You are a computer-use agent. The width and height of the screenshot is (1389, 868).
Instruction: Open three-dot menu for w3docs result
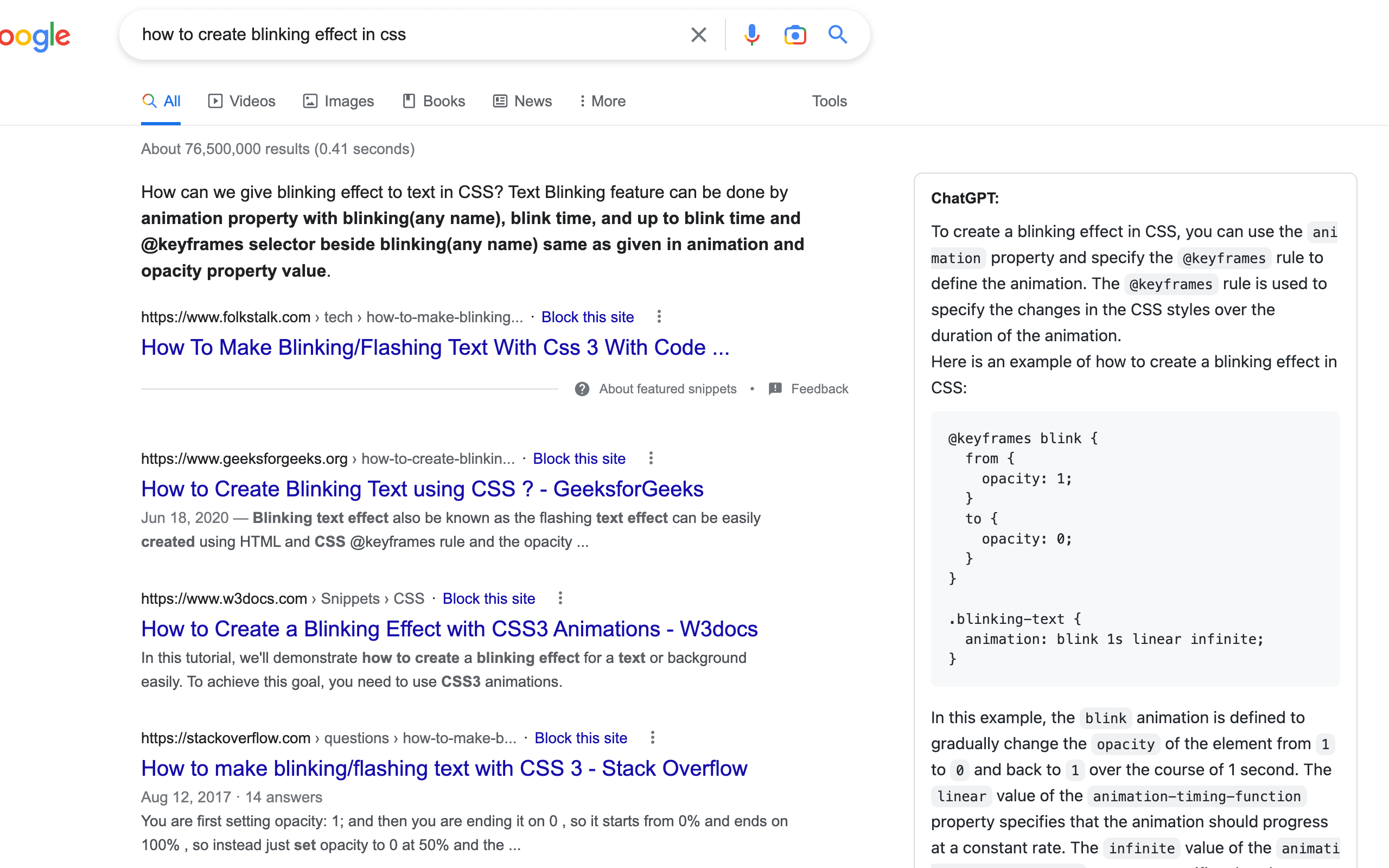click(560, 598)
